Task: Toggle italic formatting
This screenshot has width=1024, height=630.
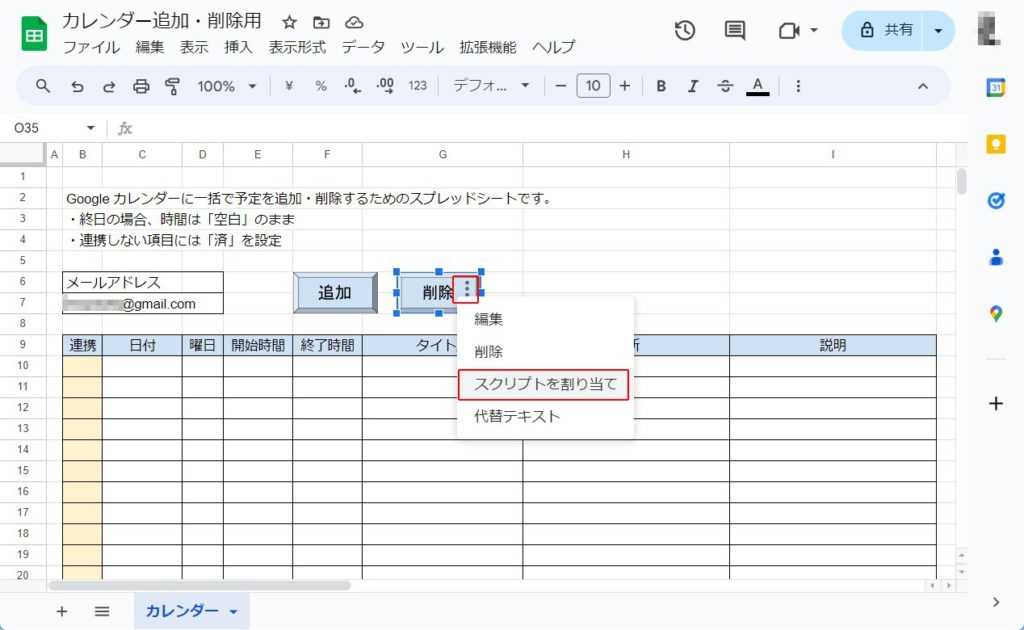Action: tap(692, 86)
